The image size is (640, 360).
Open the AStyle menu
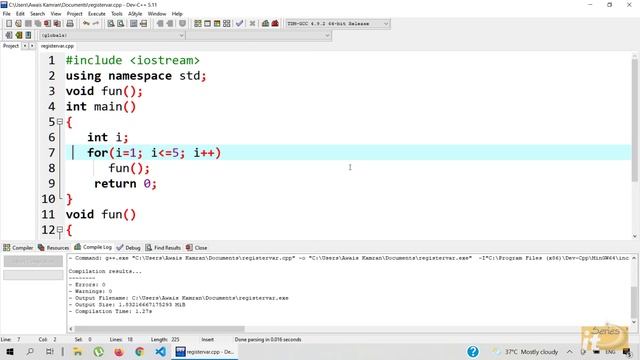pyautogui.click(x=135, y=14)
